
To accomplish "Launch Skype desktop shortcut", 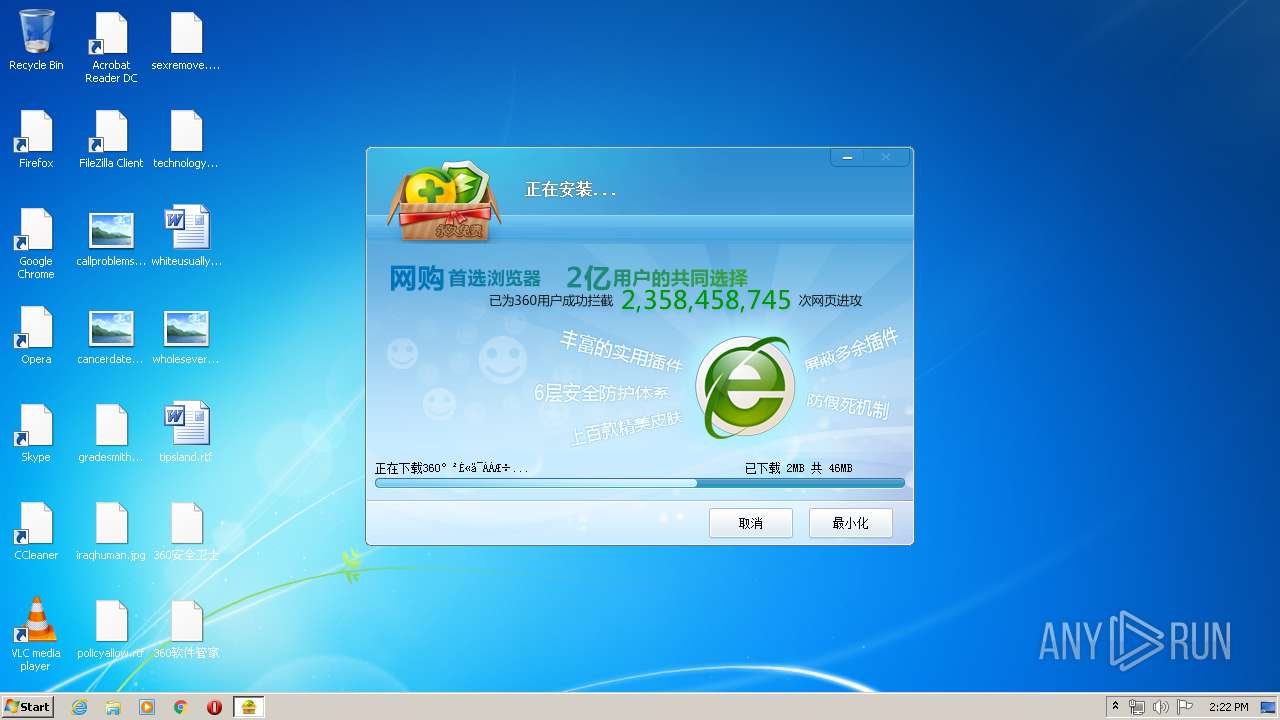I will (x=36, y=432).
